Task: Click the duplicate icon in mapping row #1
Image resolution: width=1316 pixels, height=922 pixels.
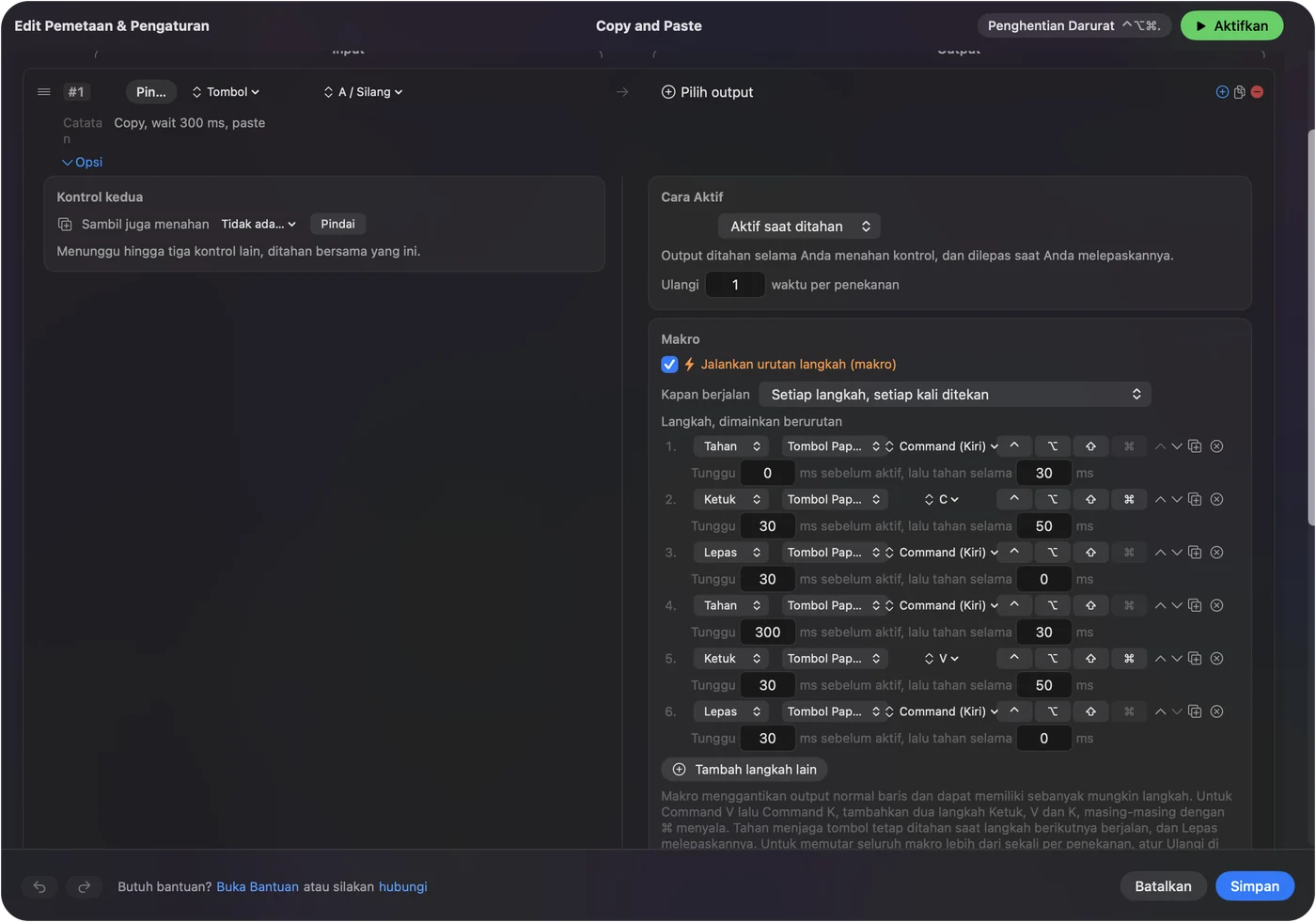Action: click(1240, 92)
